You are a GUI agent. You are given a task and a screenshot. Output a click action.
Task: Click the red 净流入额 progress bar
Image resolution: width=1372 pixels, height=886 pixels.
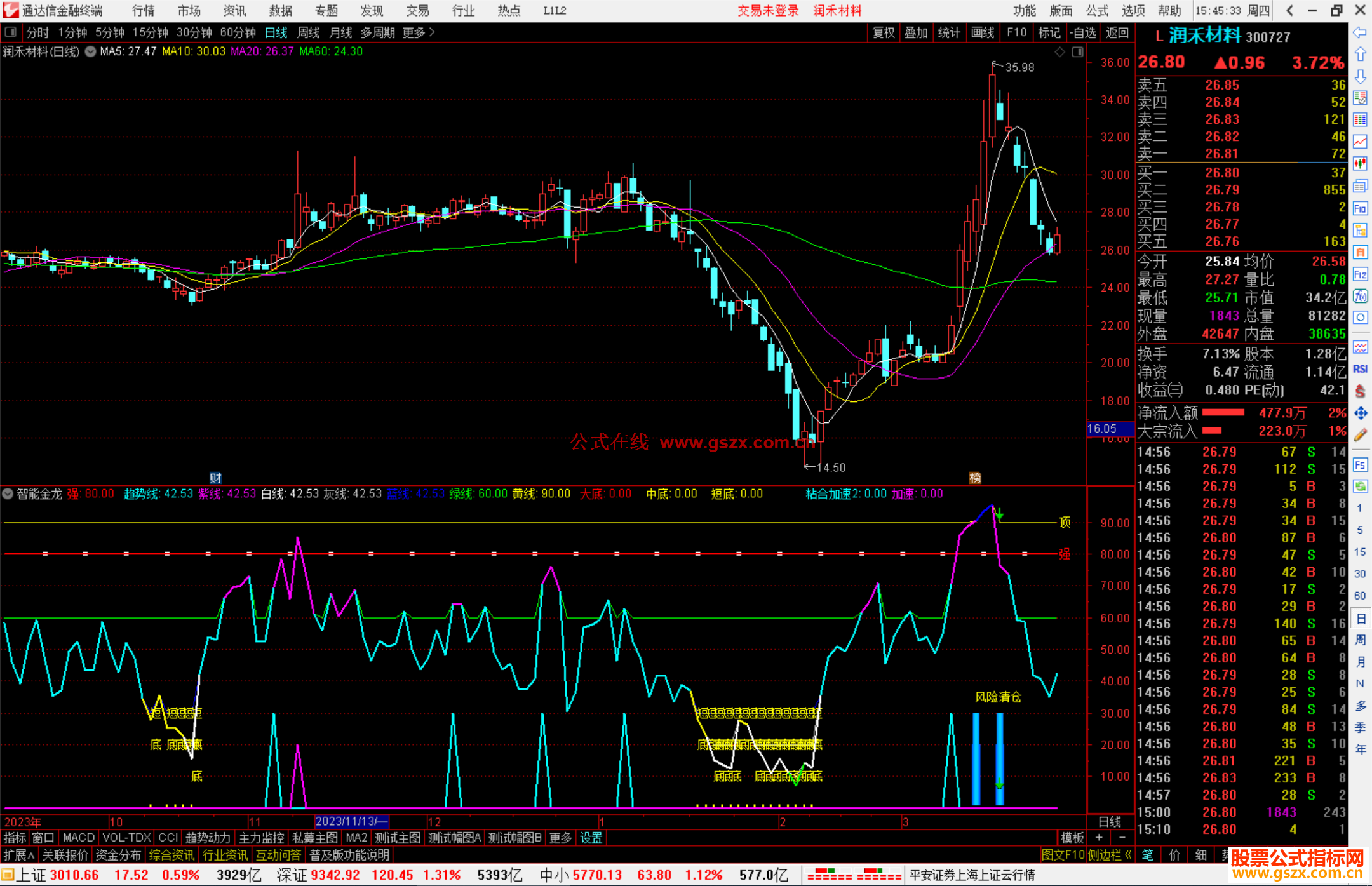(1223, 413)
